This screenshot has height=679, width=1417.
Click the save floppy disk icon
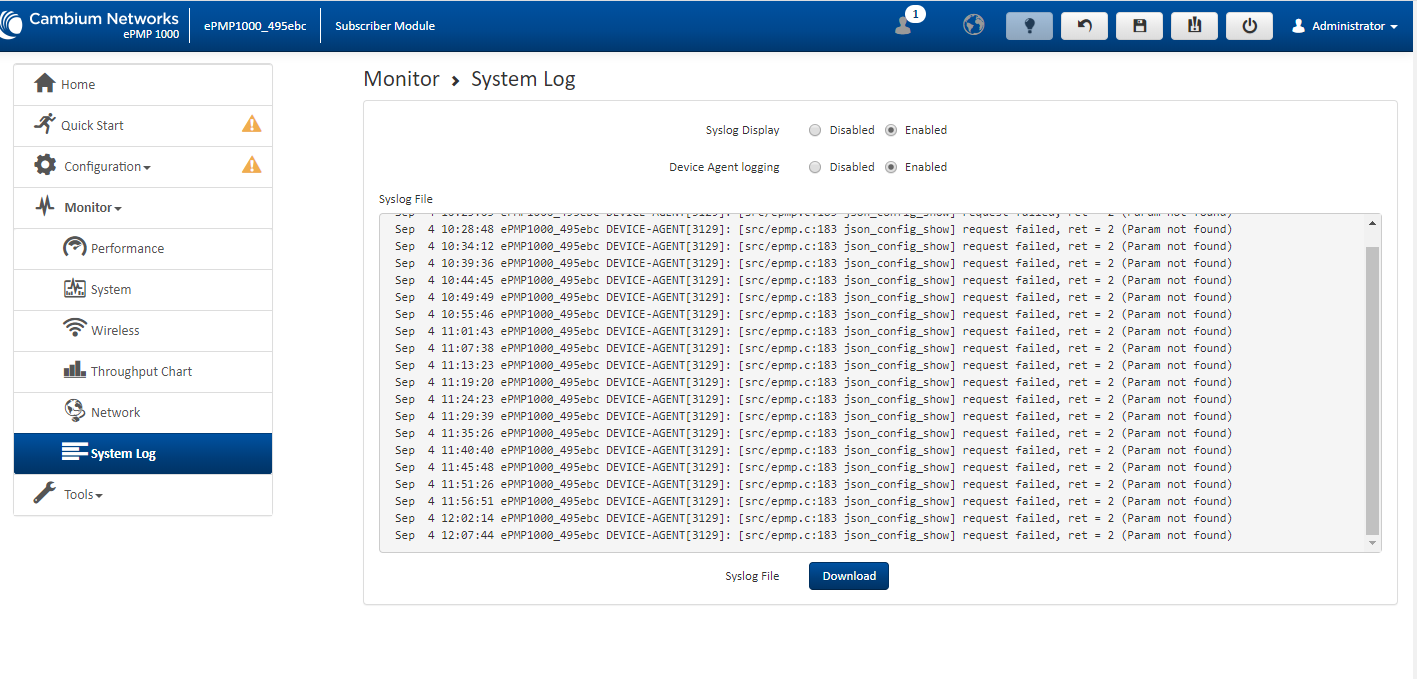(1139, 26)
